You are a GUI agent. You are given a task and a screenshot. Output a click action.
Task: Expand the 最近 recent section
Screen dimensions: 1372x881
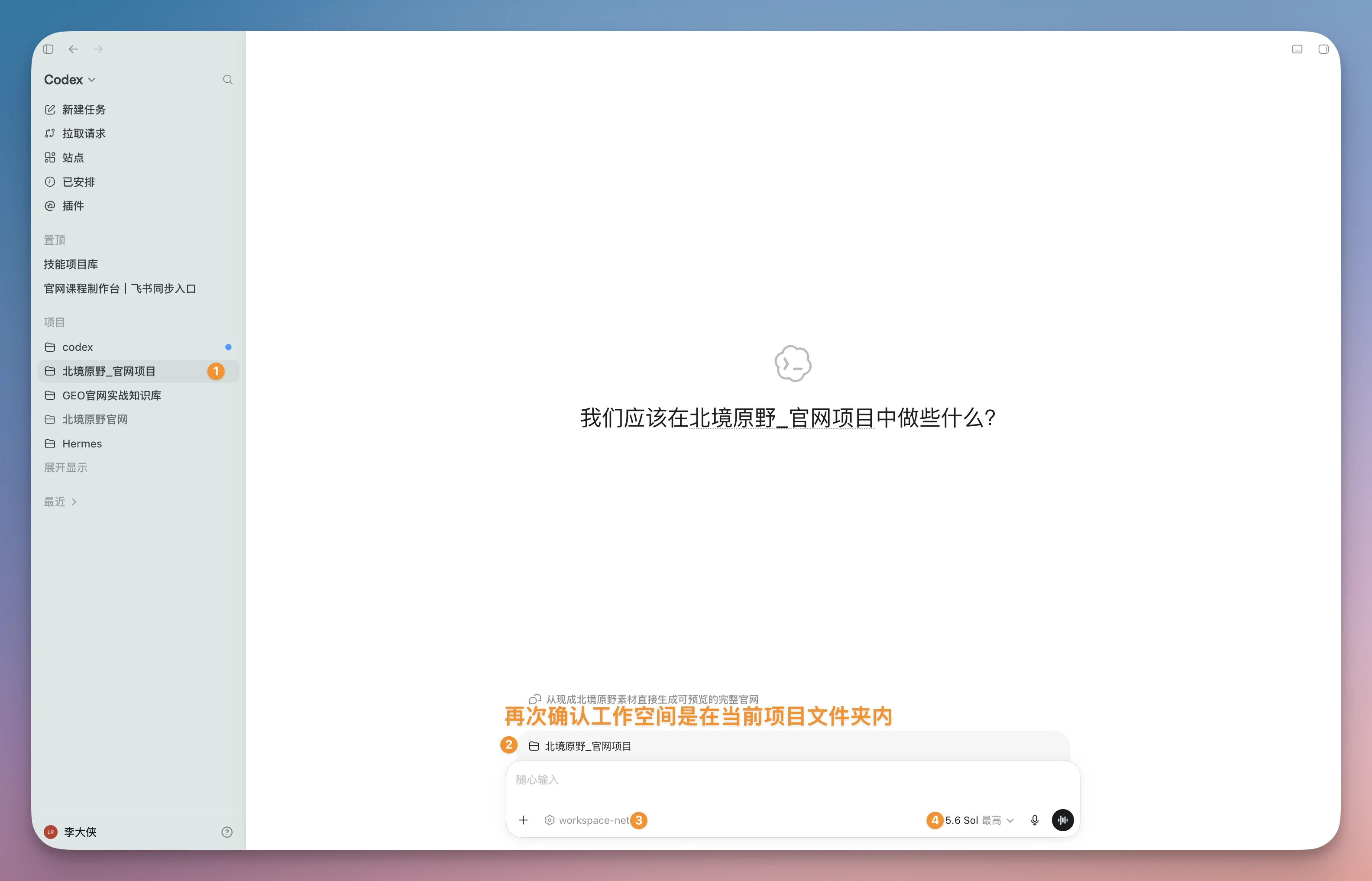click(60, 502)
